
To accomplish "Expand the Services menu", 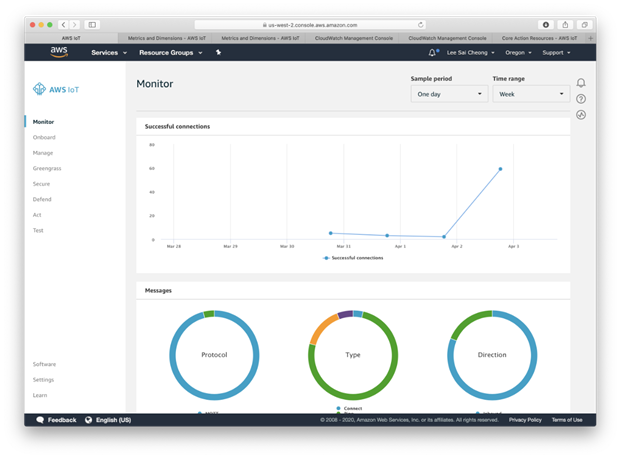I will tap(109, 53).
